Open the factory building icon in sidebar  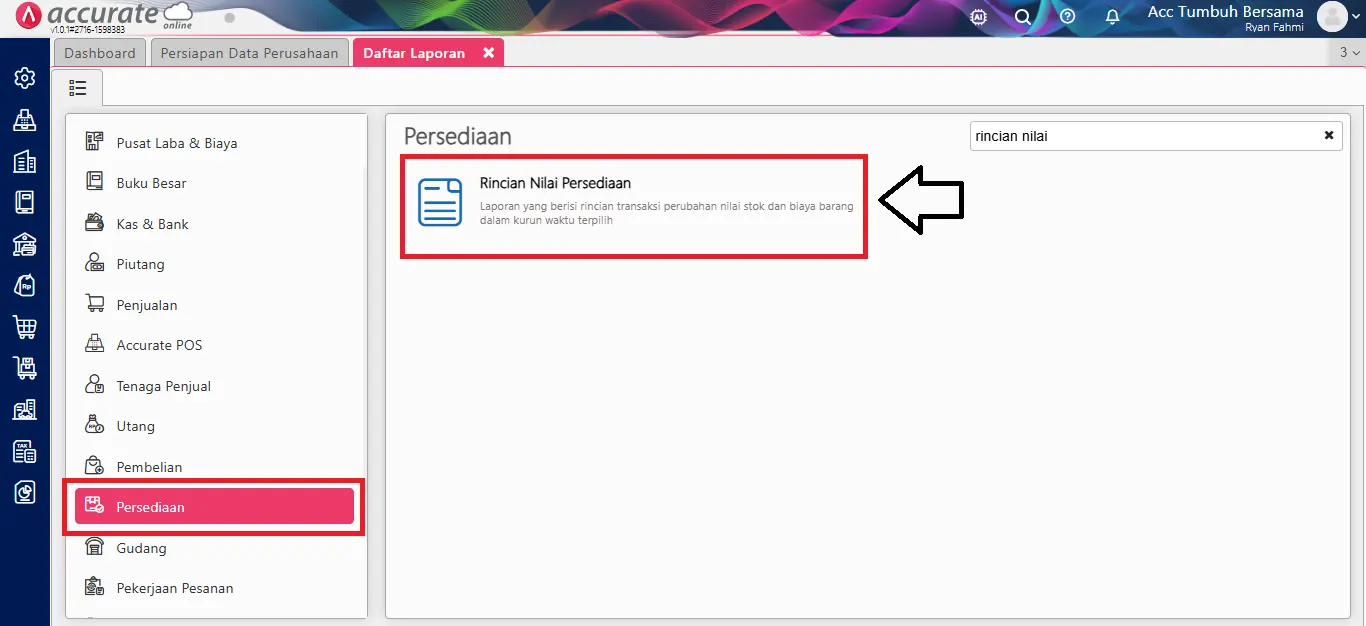coord(24,409)
